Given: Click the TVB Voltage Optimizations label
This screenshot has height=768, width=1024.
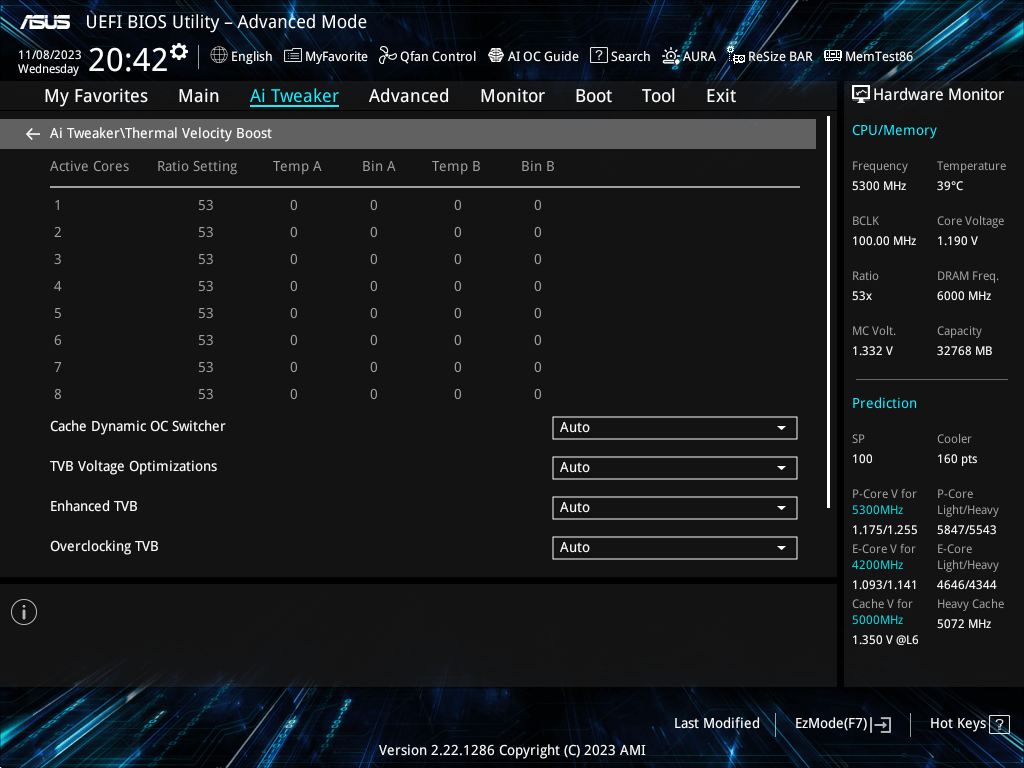Looking at the screenshot, I should coord(134,466).
